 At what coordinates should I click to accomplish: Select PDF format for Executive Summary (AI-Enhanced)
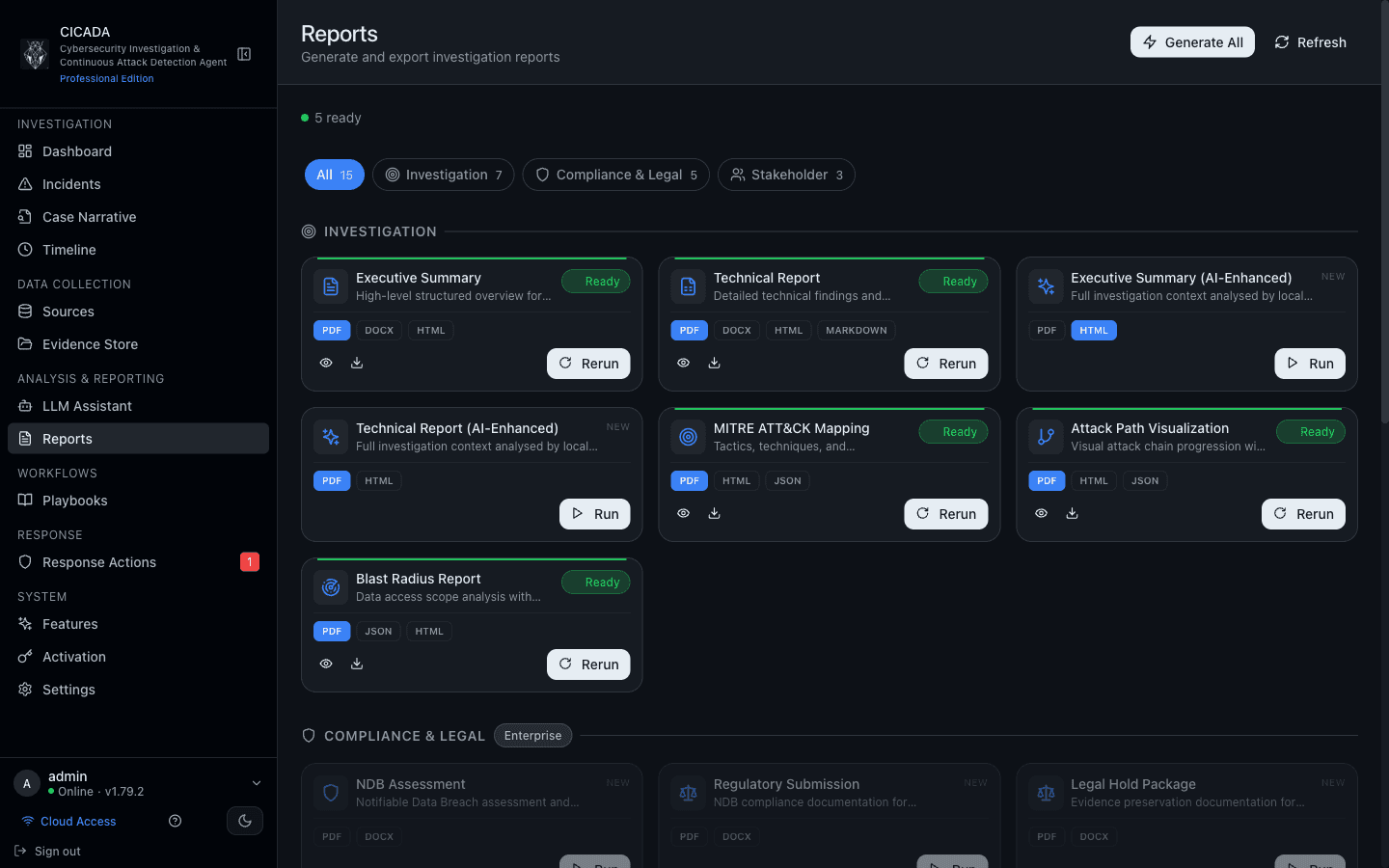pyautogui.click(x=1047, y=330)
